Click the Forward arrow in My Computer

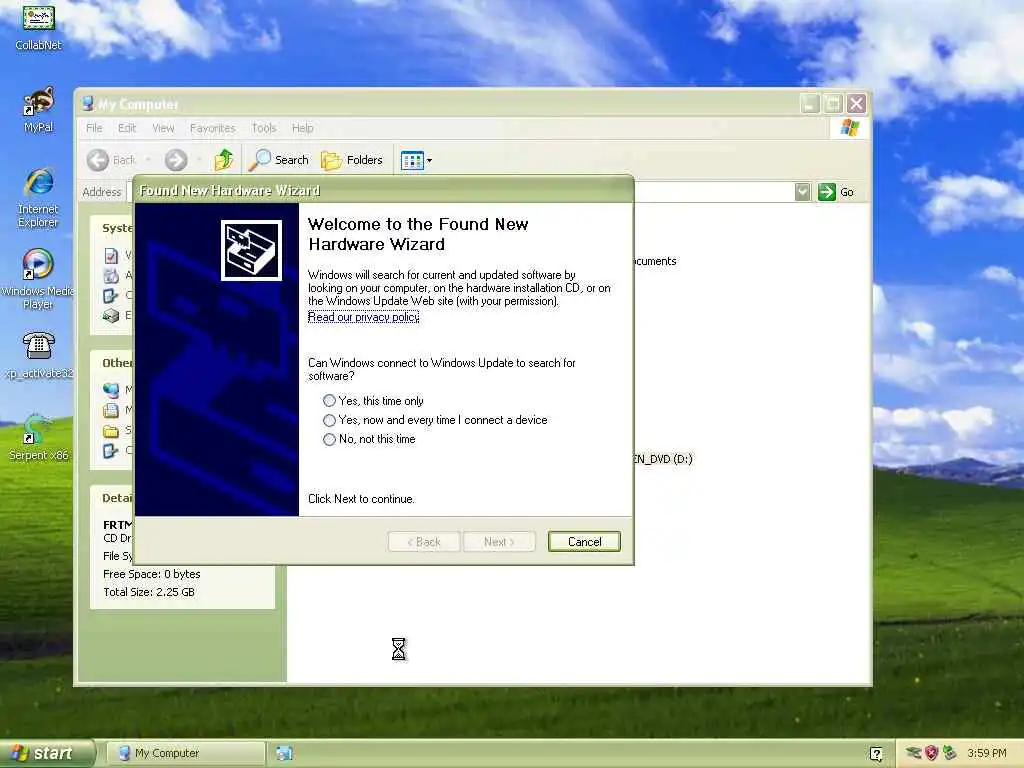(x=176, y=160)
